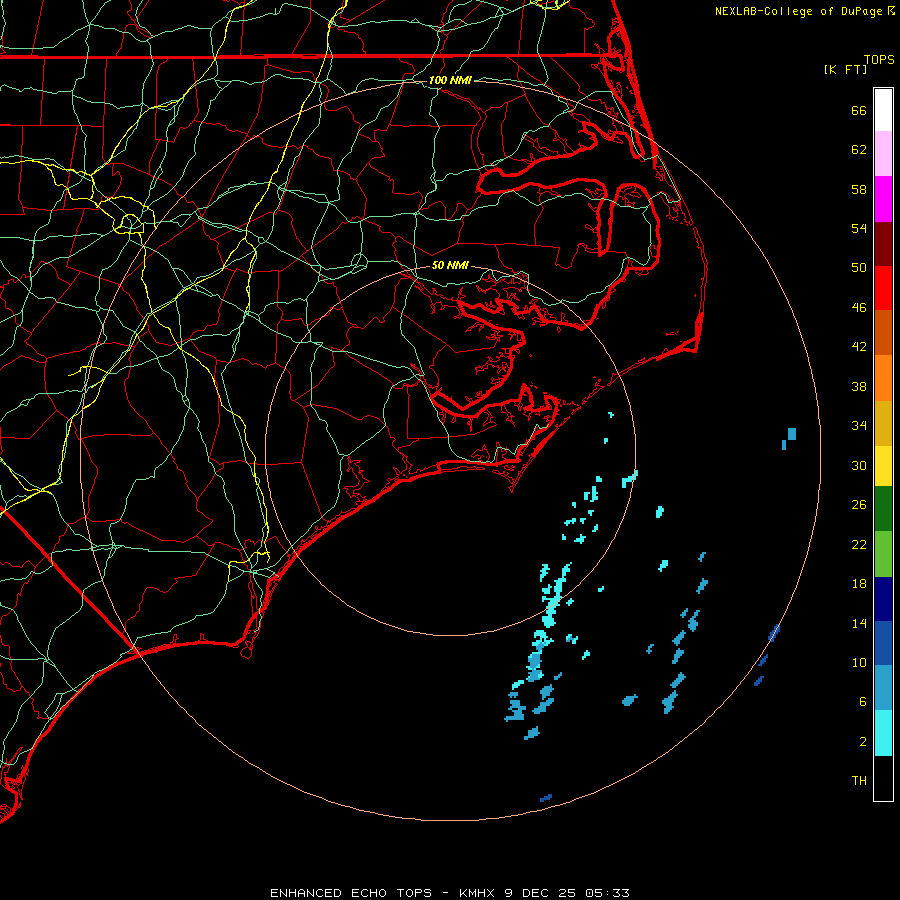Click the ENHANCED ECHO TOPS caption text
The image size is (900, 900).
coord(351,893)
